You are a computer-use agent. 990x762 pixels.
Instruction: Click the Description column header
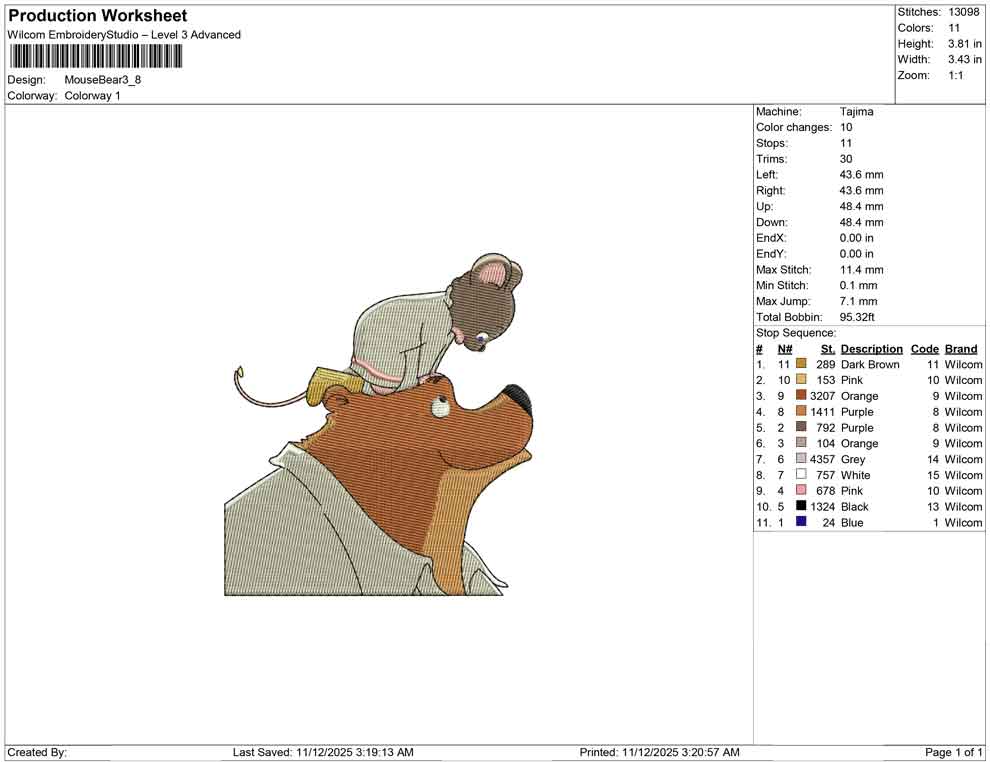[x=871, y=348]
